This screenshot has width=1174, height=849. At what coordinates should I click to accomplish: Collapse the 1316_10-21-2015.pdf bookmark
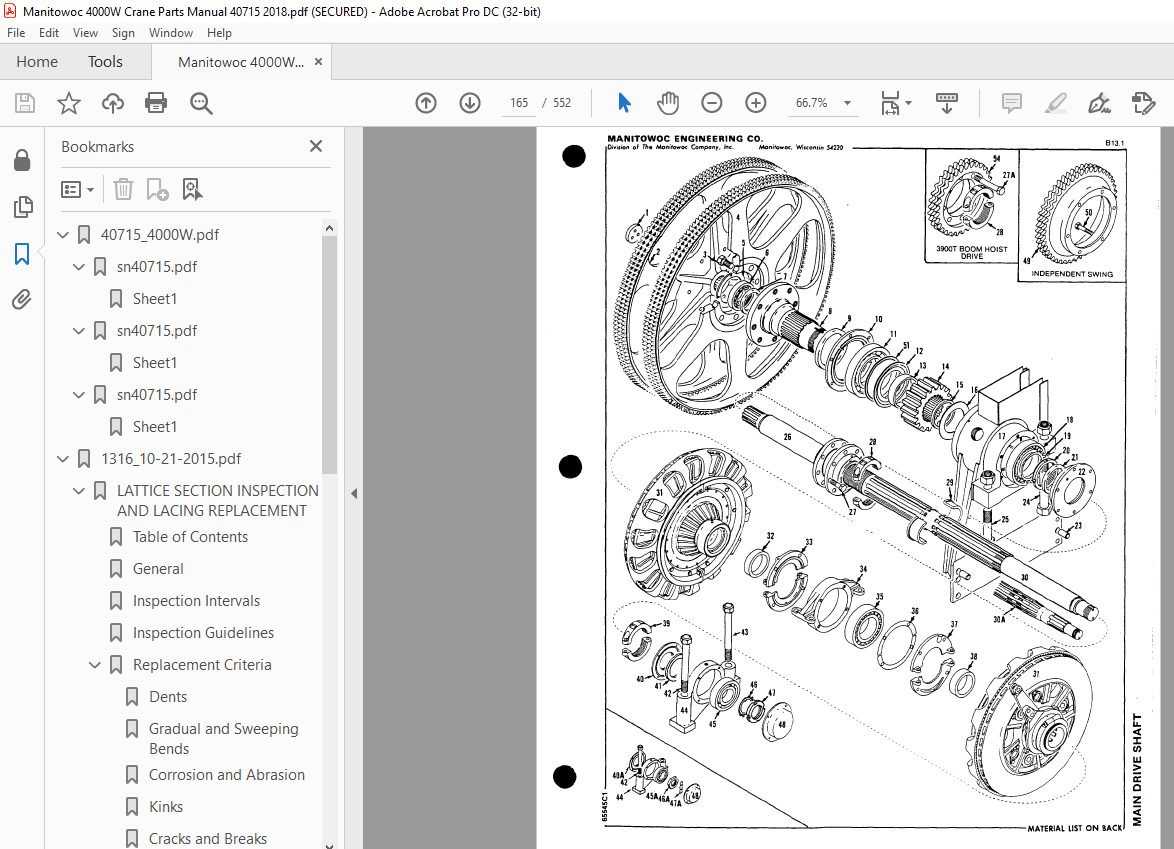(63, 459)
